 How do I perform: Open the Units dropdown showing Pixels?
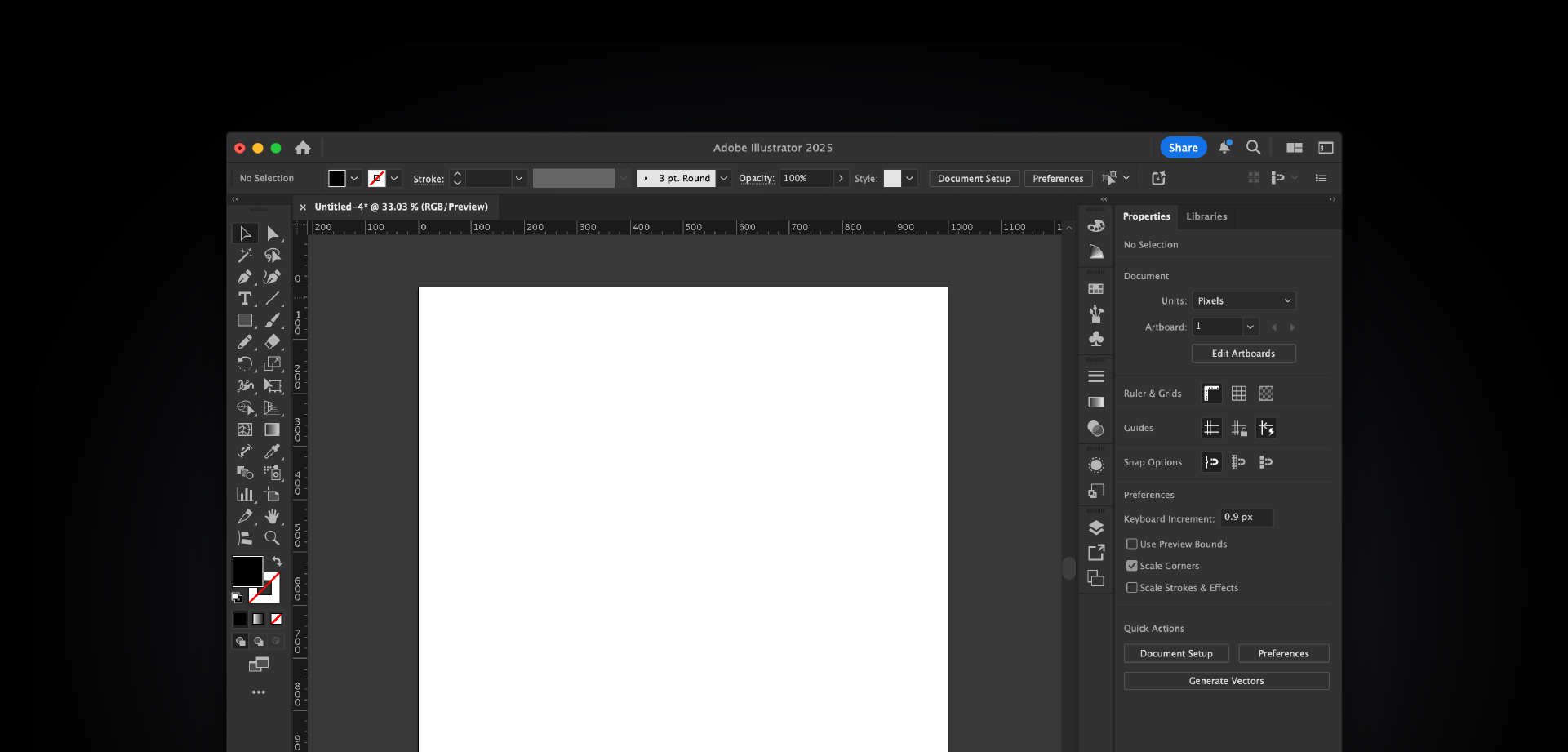[1244, 301]
